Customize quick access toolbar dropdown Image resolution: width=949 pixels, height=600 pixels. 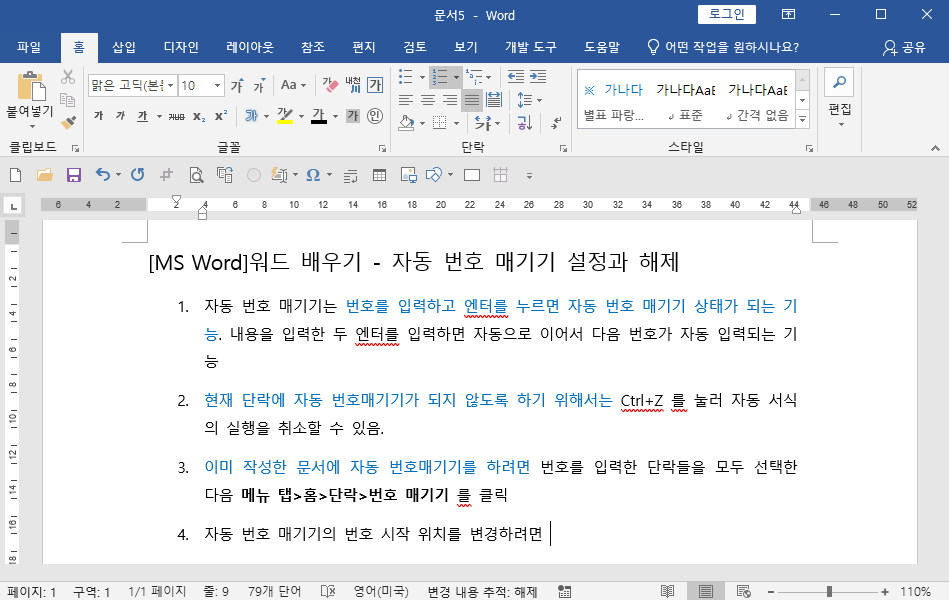[x=529, y=176]
